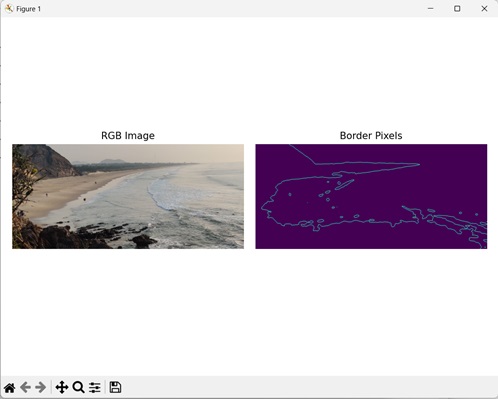Select the Zoom to rectangle magnifier

(x=79, y=387)
